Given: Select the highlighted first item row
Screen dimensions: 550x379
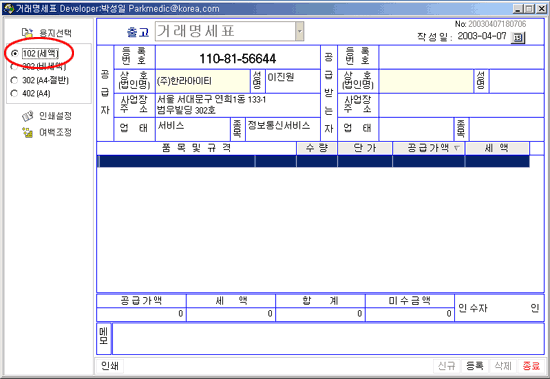Looking at the screenshot, I should coord(313,161).
